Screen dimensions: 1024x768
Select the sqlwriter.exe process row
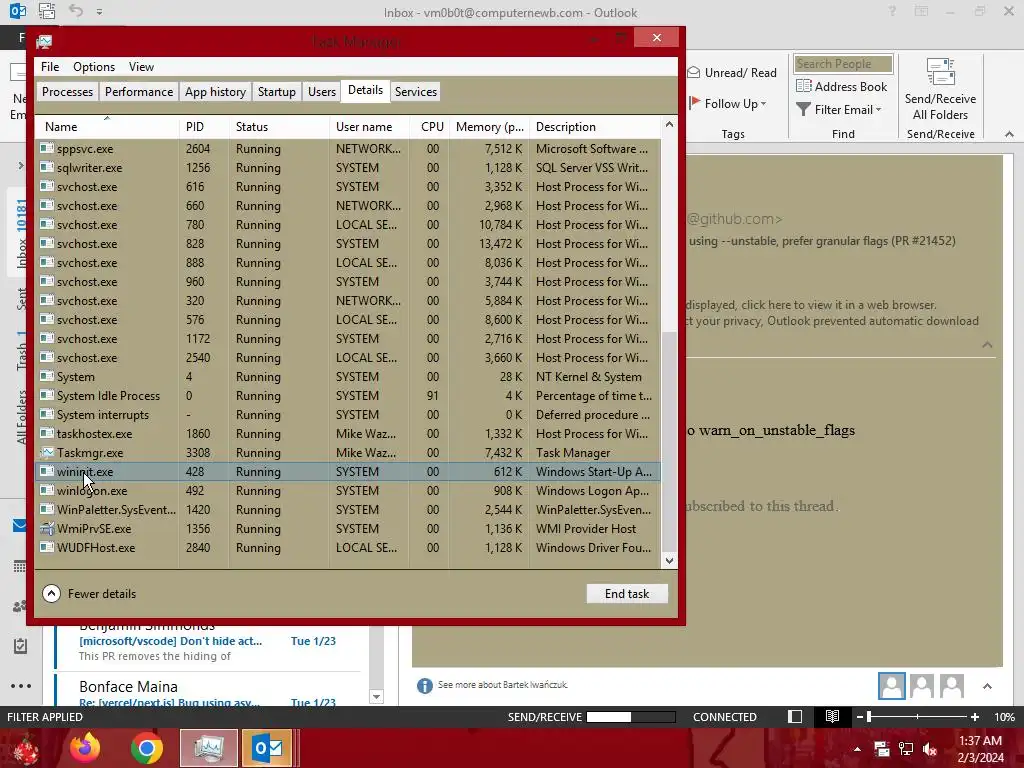(348, 167)
